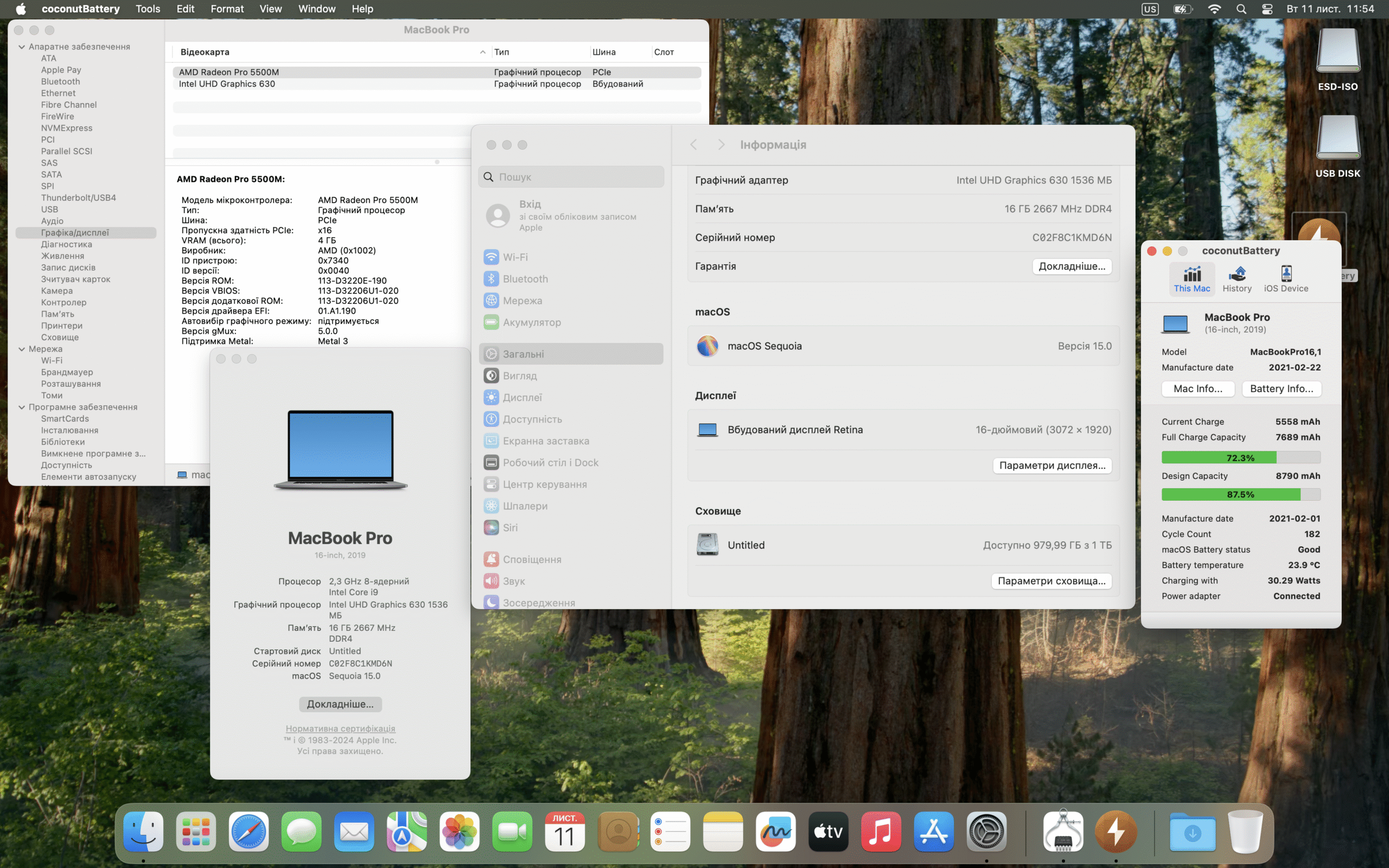Collapse the Мережа tree section
This screenshot has width=1389, height=868.
tap(22, 349)
